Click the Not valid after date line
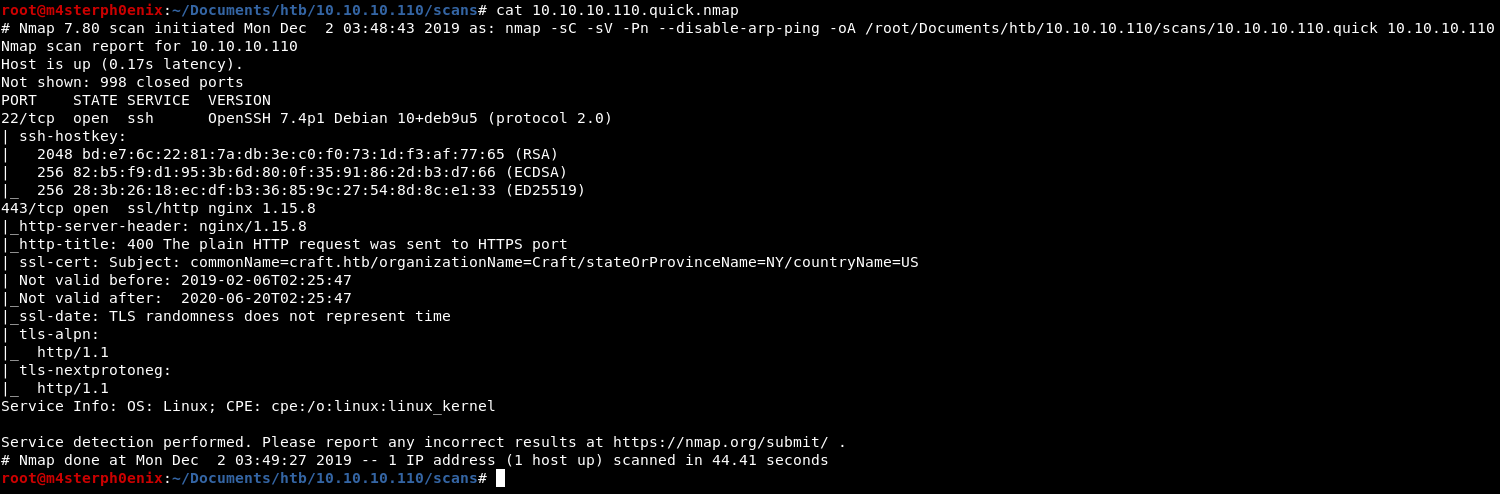The image size is (1500, 494). pos(176,298)
